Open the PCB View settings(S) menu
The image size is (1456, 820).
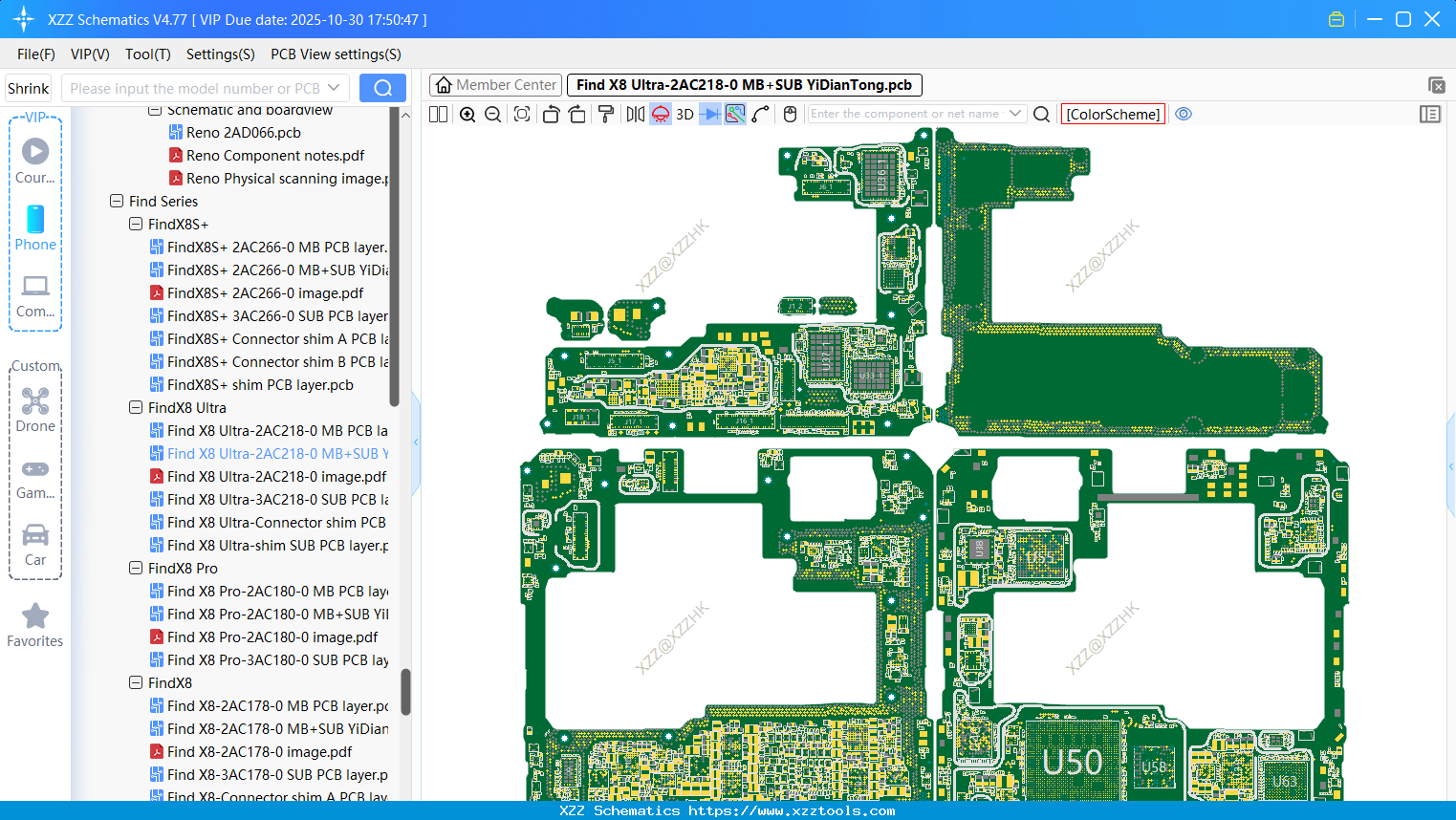tap(336, 54)
